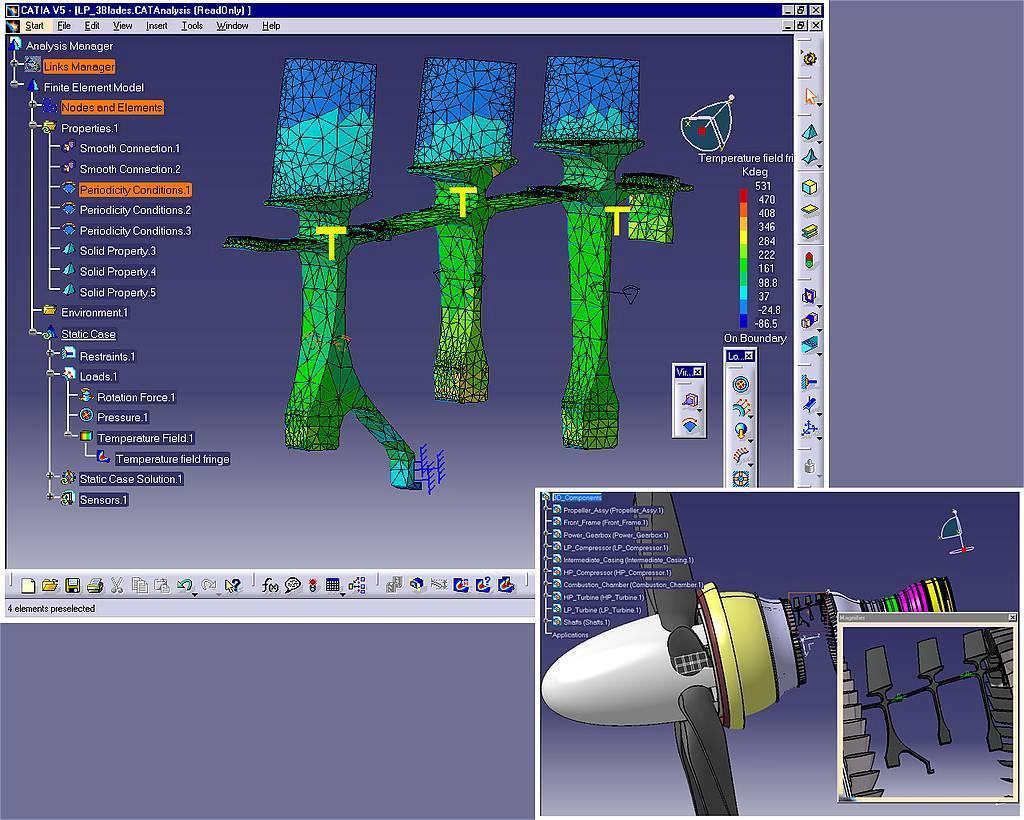The width and height of the screenshot is (1024, 820).
Task: Open the File menu
Action: click(x=64, y=25)
